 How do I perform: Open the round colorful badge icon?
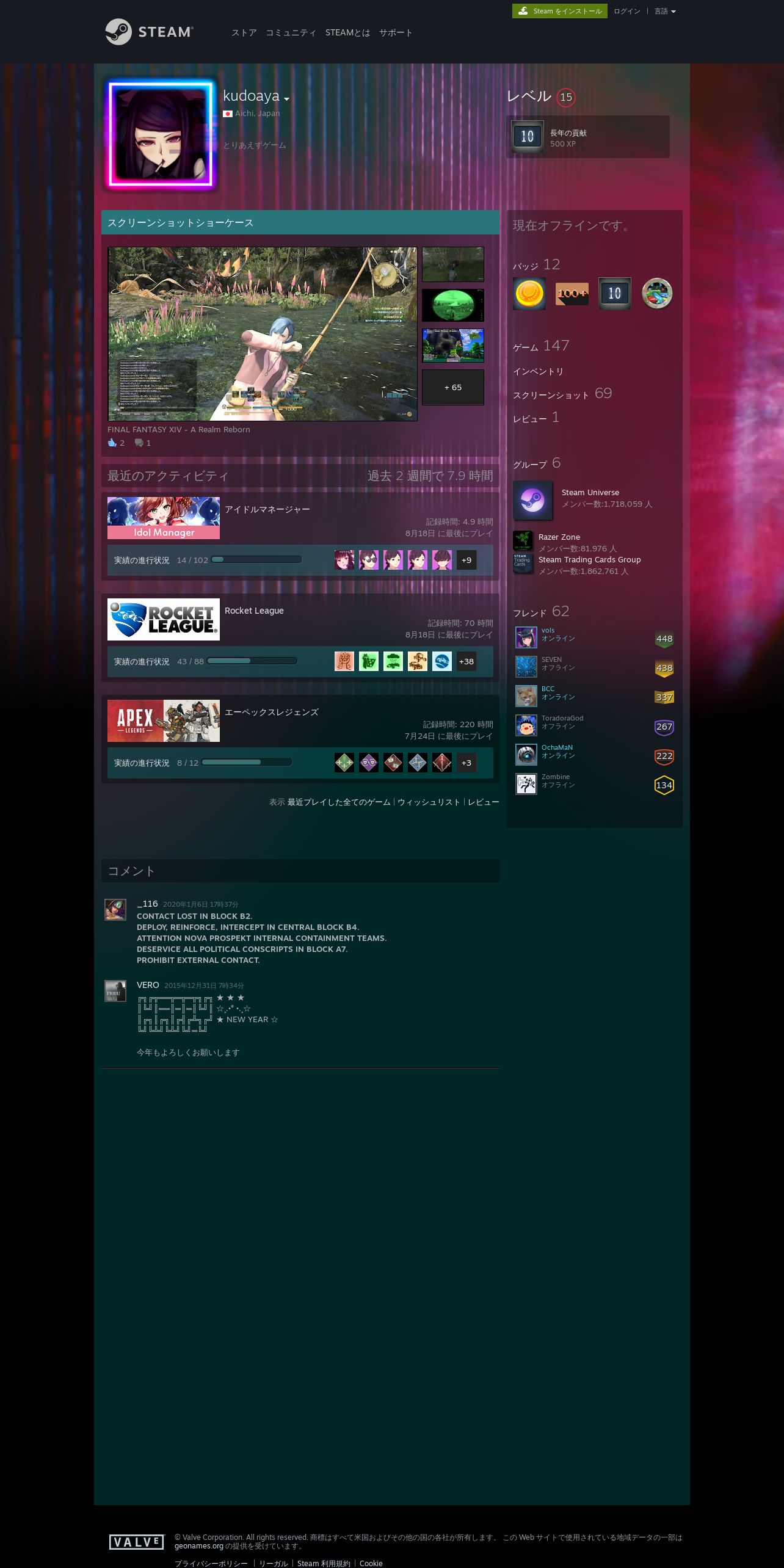tap(658, 294)
